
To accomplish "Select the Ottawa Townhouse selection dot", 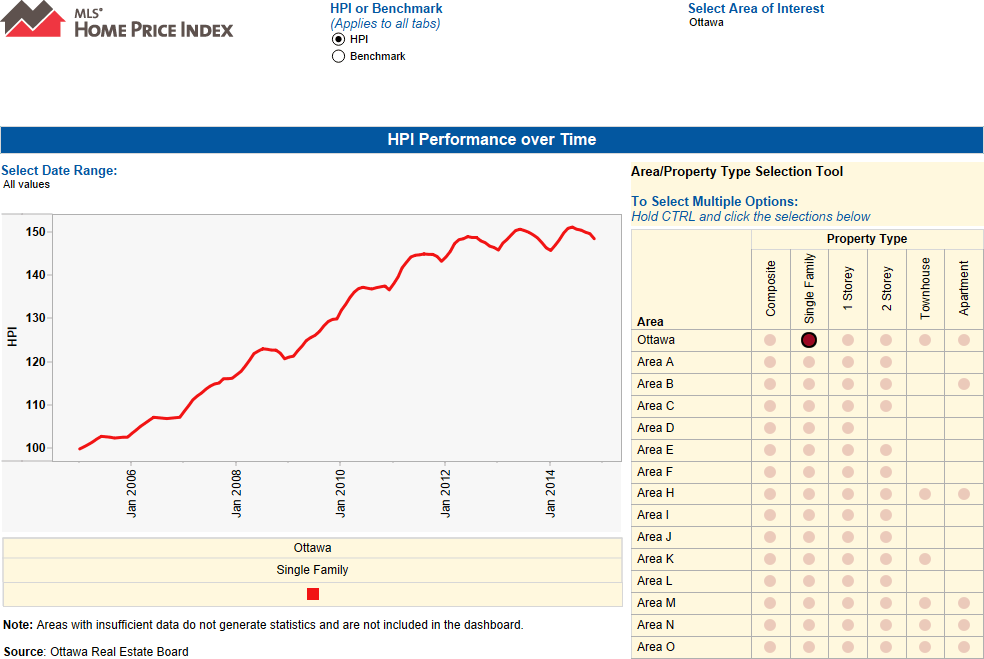I will click(x=925, y=339).
